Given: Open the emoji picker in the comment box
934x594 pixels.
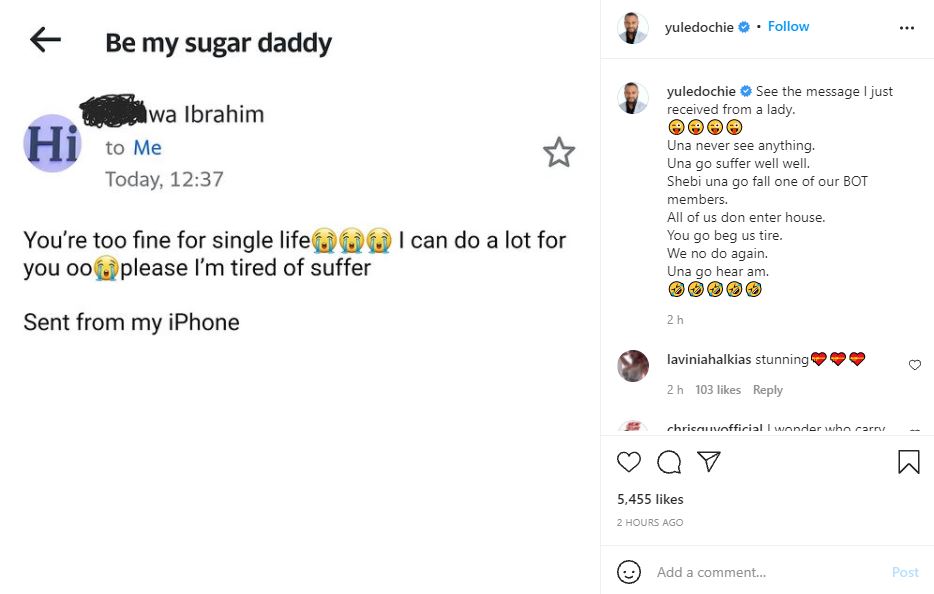Looking at the screenshot, I should click(629, 572).
